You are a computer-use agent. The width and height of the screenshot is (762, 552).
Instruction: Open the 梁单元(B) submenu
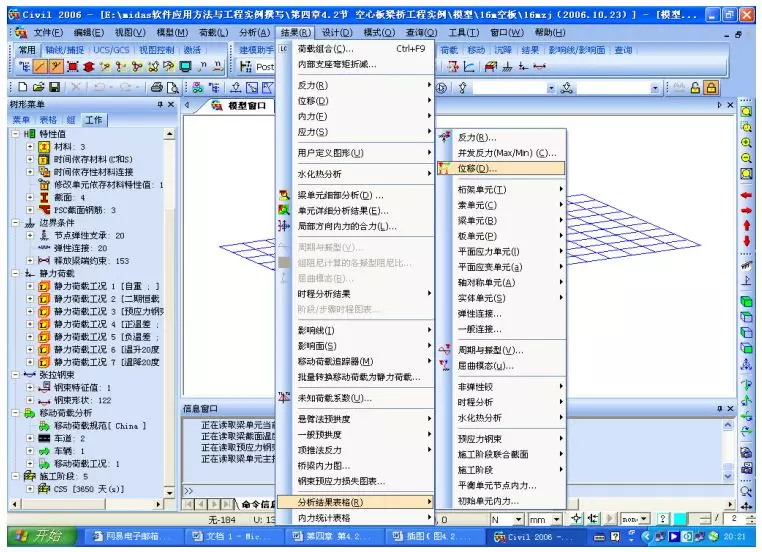click(501, 221)
